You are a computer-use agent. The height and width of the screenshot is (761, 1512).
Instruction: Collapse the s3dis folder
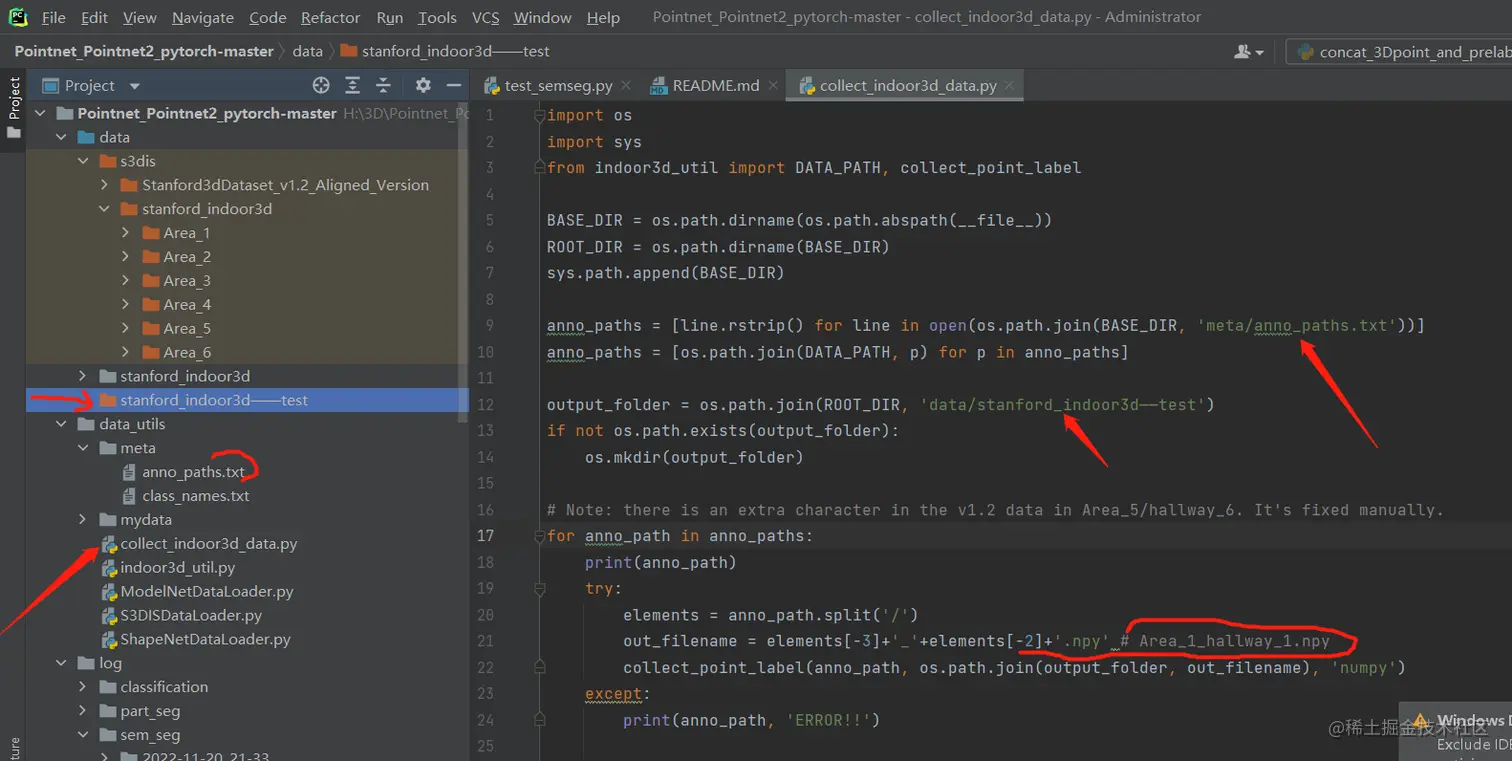(83, 161)
